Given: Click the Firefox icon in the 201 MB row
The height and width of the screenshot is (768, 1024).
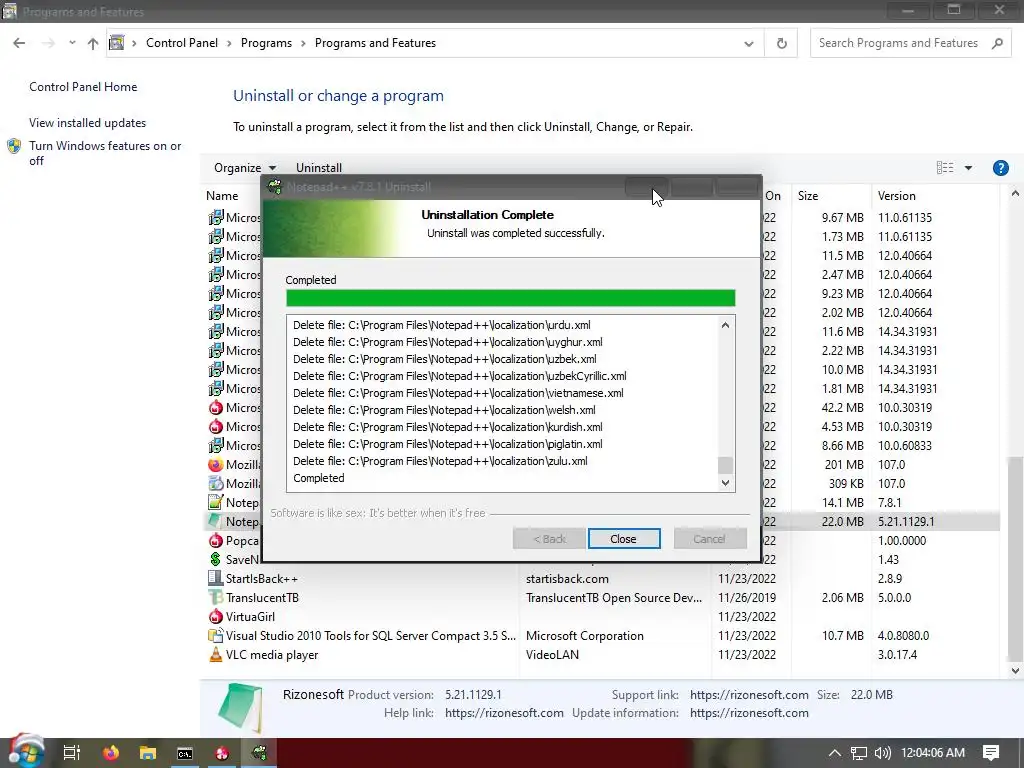Looking at the screenshot, I should [216, 465].
